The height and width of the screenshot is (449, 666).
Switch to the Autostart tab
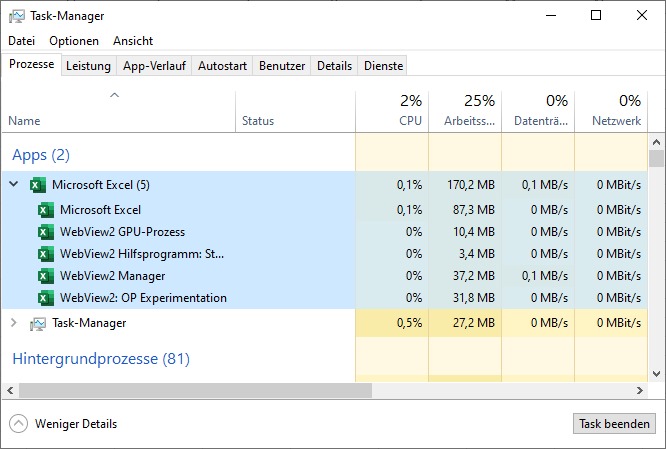(222, 66)
